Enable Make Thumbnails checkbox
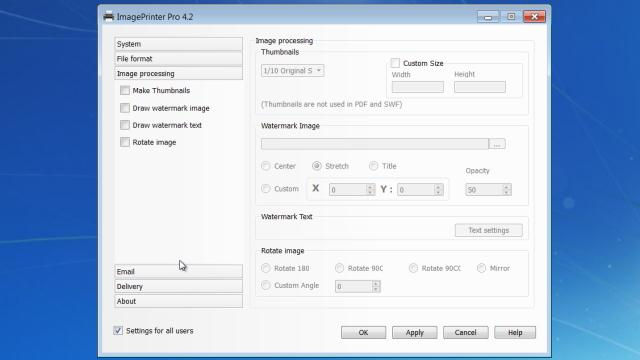This screenshot has width=640, height=360. (125, 91)
